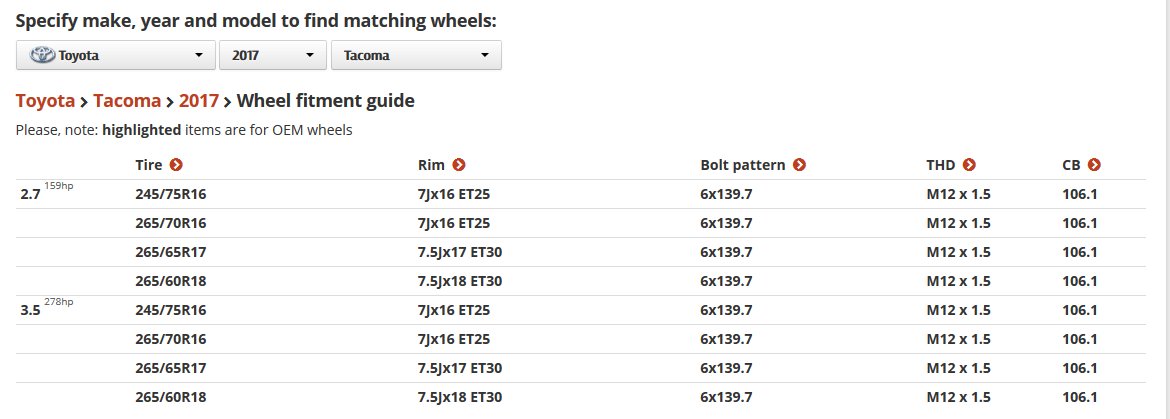This screenshot has width=1170, height=419.
Task: Select the Bolt pattern column header
Action: tap(742, 165)
